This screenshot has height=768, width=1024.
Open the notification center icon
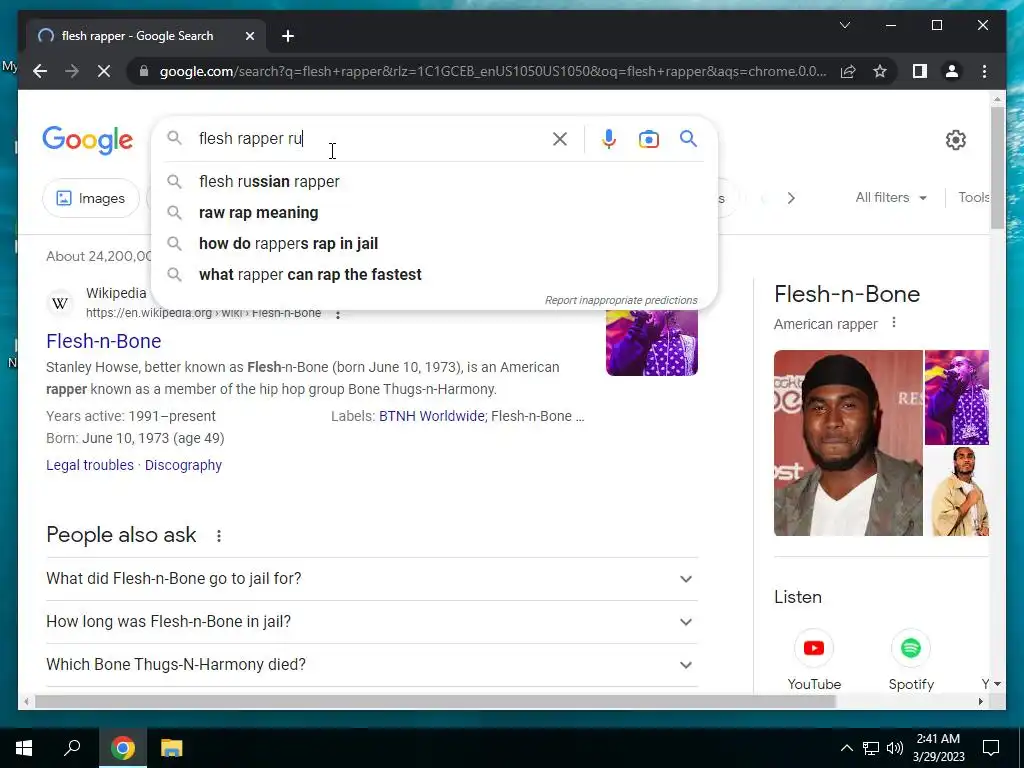pos(991,748)
